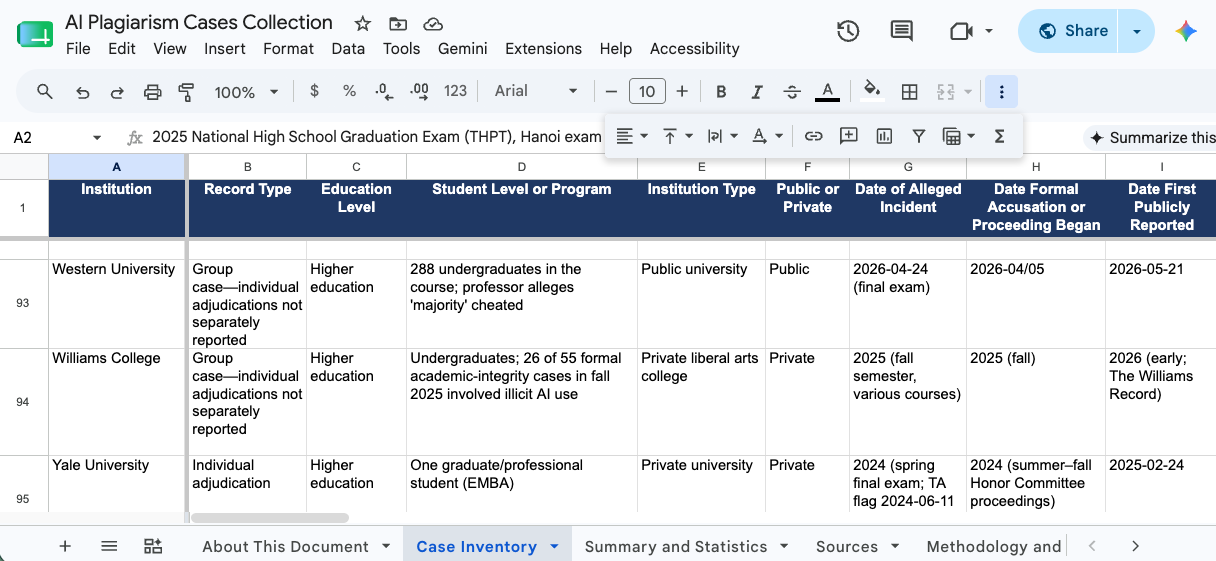This screenshot has width=1216, height=561.
Task: Open text rotation dropdown
Action: pos(767,136)
